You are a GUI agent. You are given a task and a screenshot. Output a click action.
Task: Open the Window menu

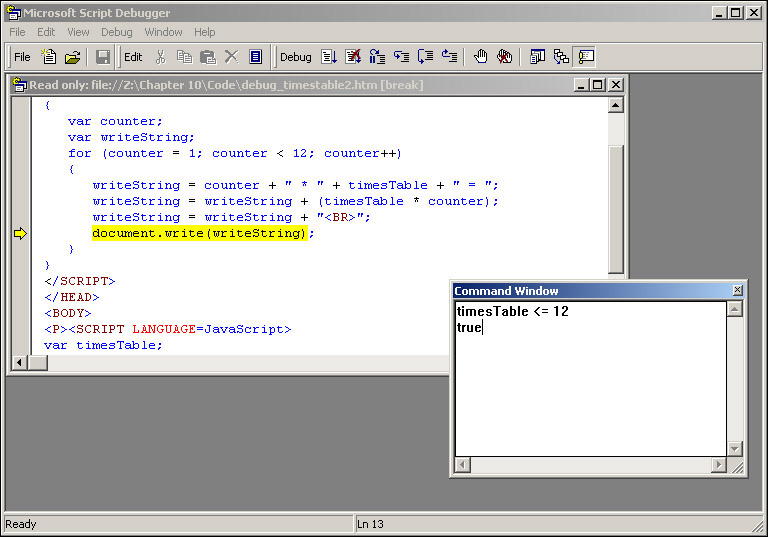163,32
